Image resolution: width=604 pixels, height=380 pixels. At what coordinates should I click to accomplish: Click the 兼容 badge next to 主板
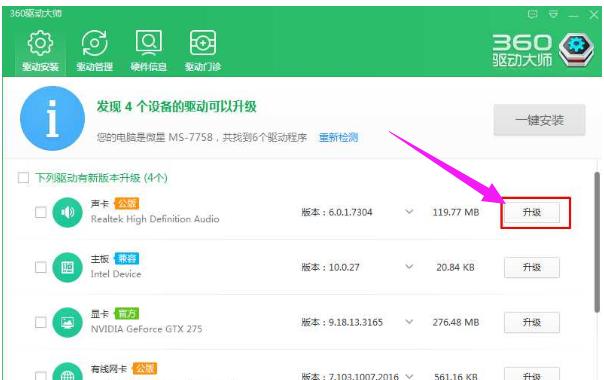coord(127,259)
